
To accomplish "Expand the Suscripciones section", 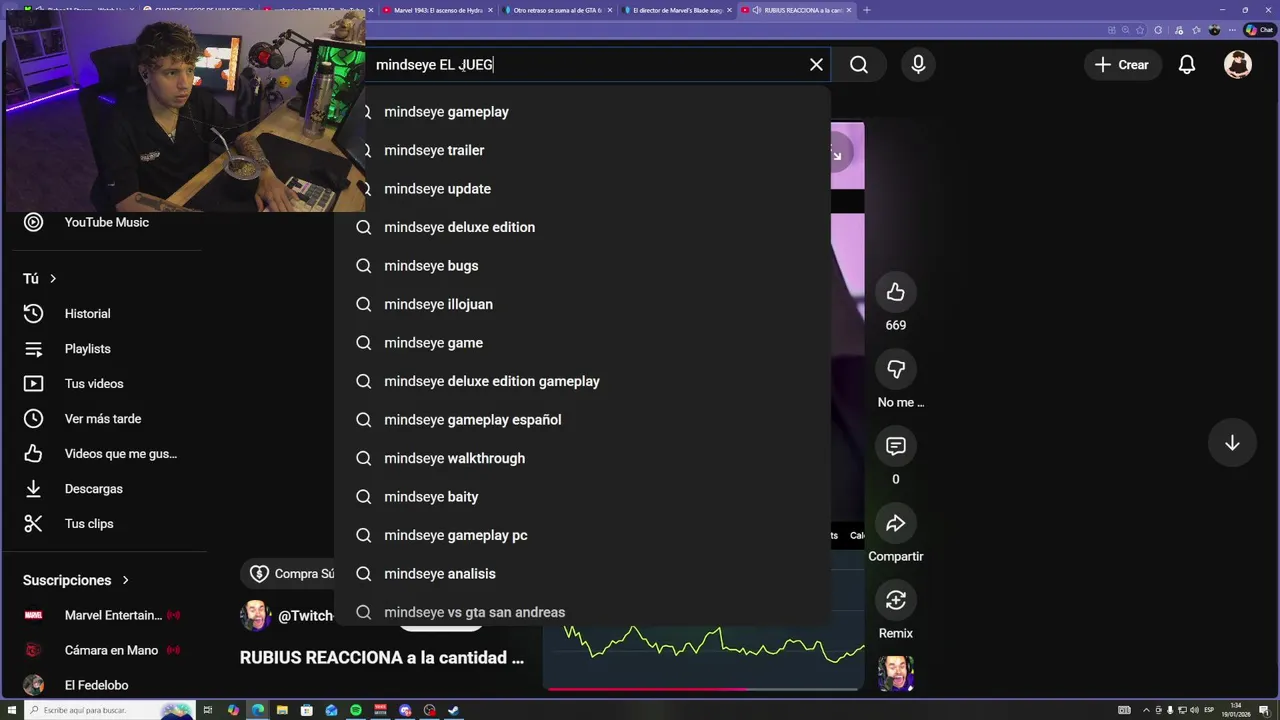I will coord(77,580).
